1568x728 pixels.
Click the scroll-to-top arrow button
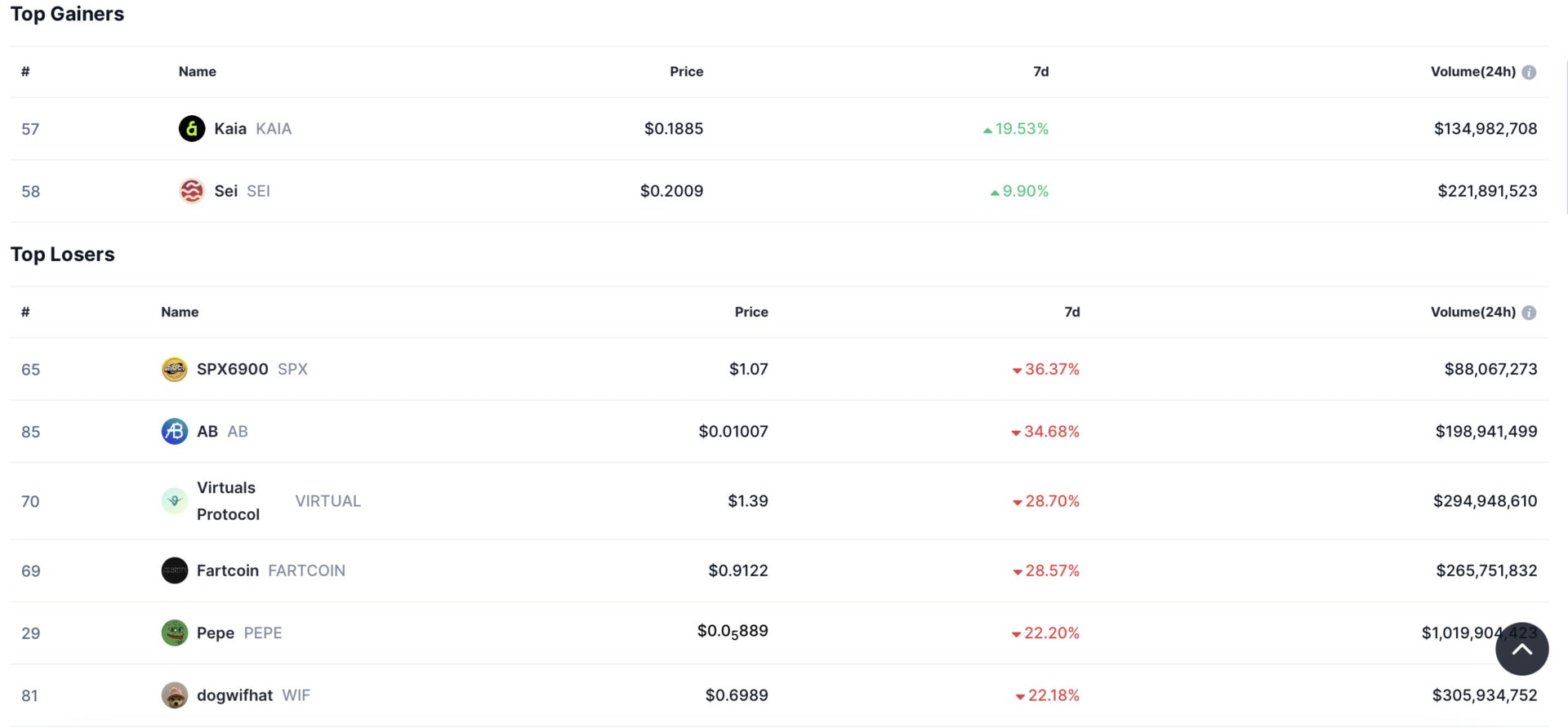[x=1522, y=649]
